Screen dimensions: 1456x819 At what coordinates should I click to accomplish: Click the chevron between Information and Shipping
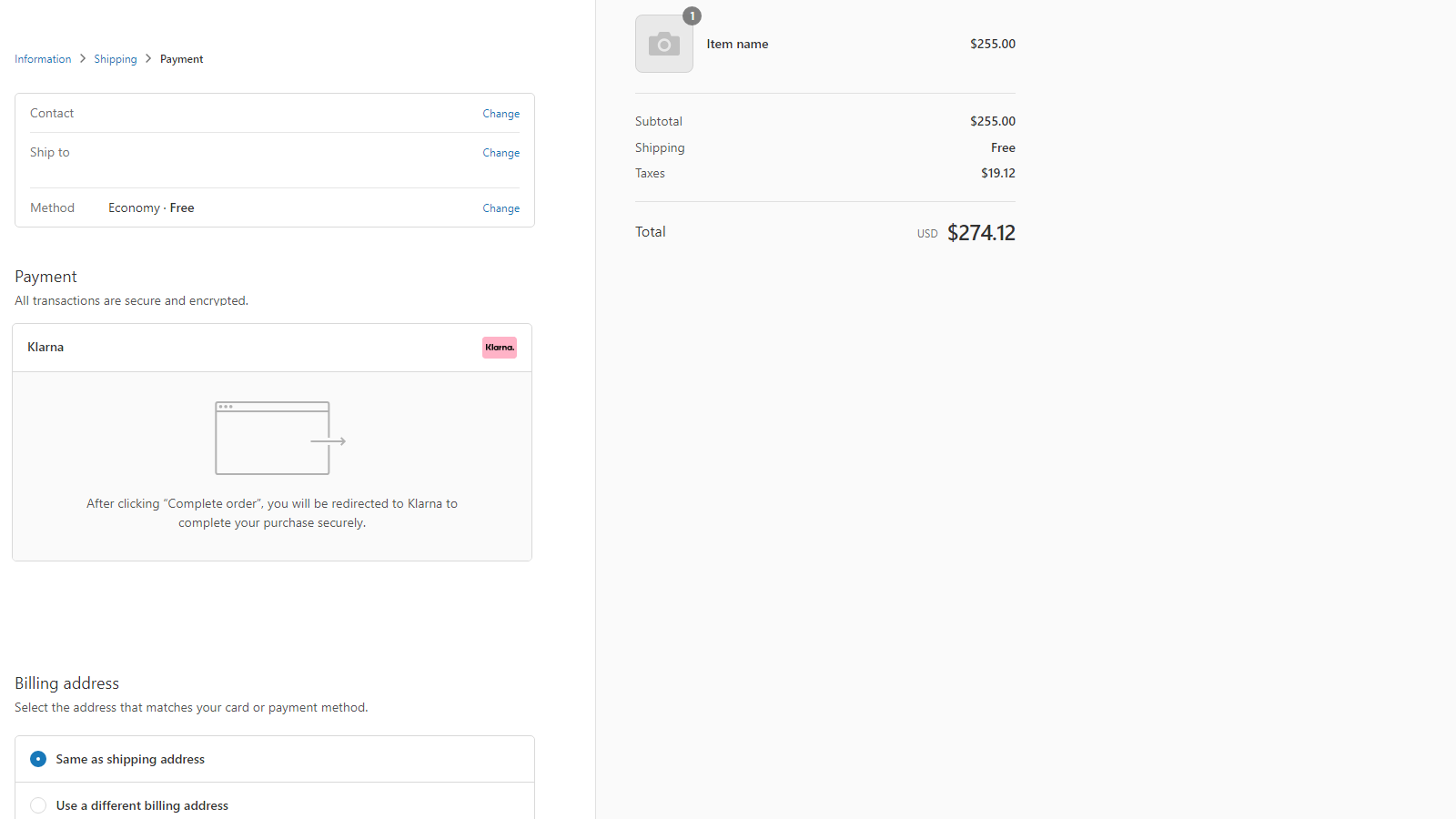click(83, 58)
